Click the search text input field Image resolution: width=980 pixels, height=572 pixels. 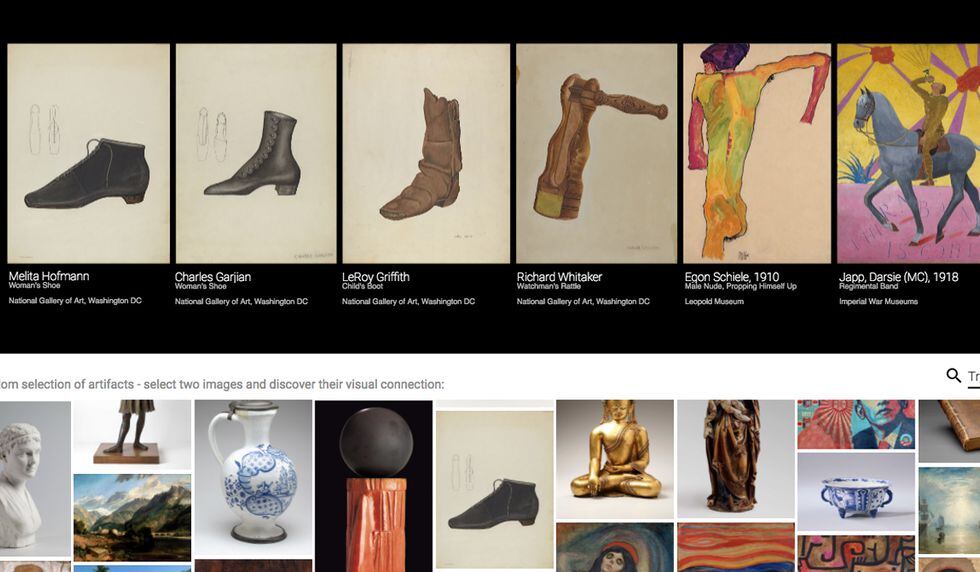pos(974,376)
